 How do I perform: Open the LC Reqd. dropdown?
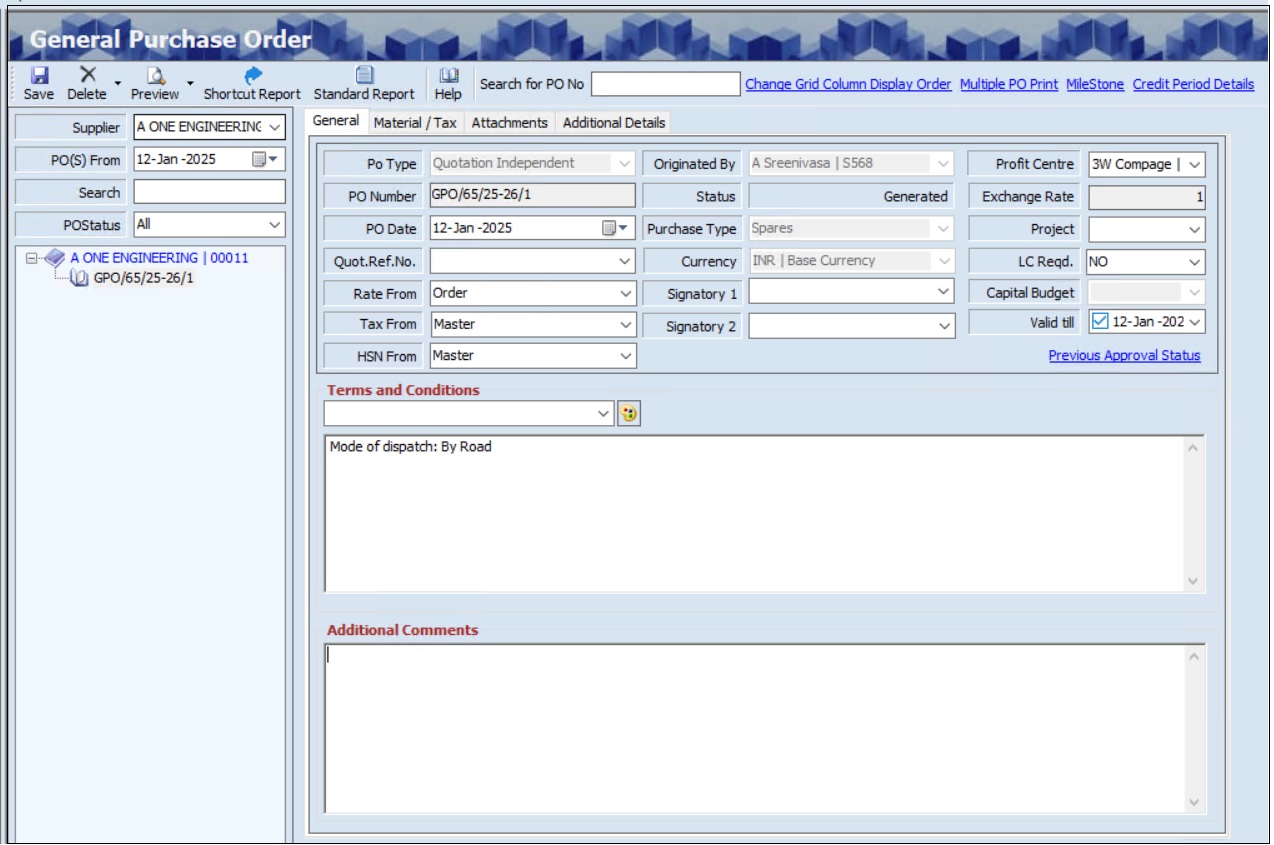1194,262
